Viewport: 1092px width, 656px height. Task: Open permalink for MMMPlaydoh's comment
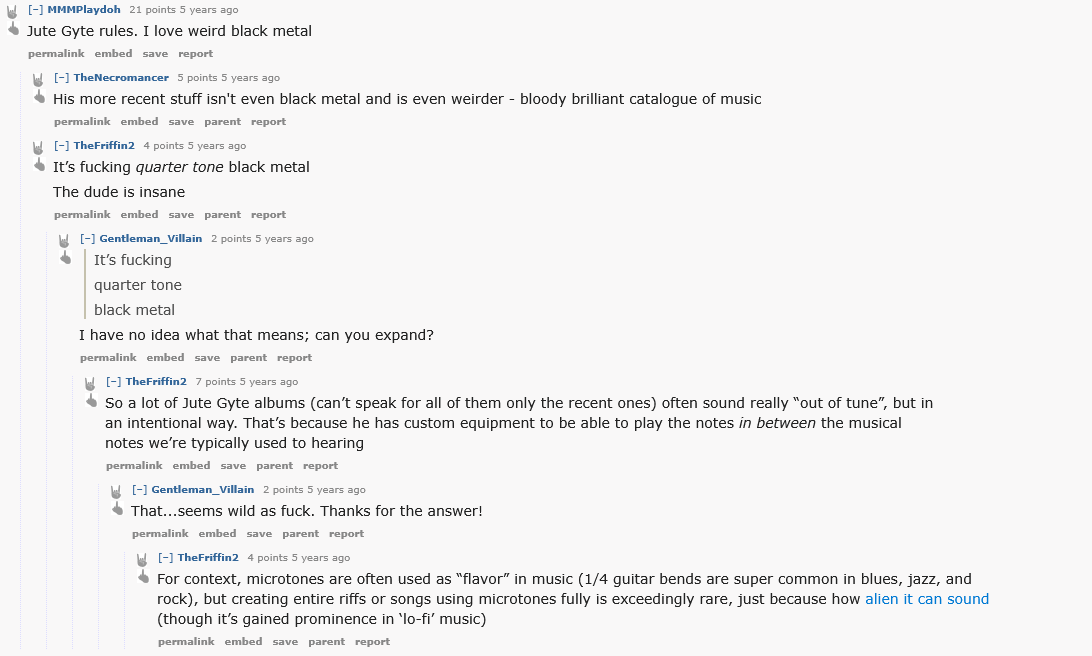pos(56,54)
